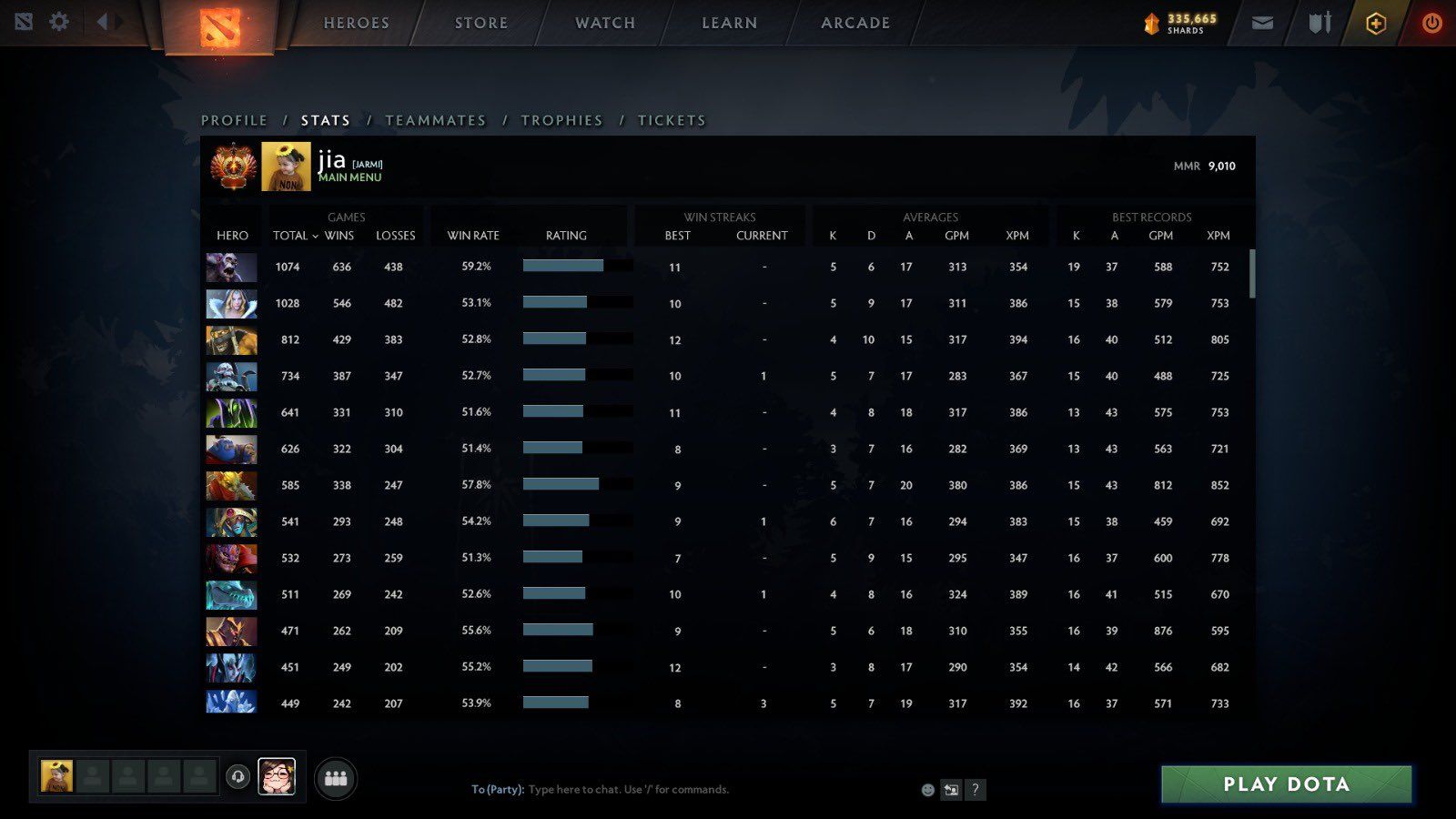This screenshot has height=819, width=1456.
Task: Select the WIN RATE rating bar for Crystal Maiden
Action: pyautogui.click(x=555, y=303)
